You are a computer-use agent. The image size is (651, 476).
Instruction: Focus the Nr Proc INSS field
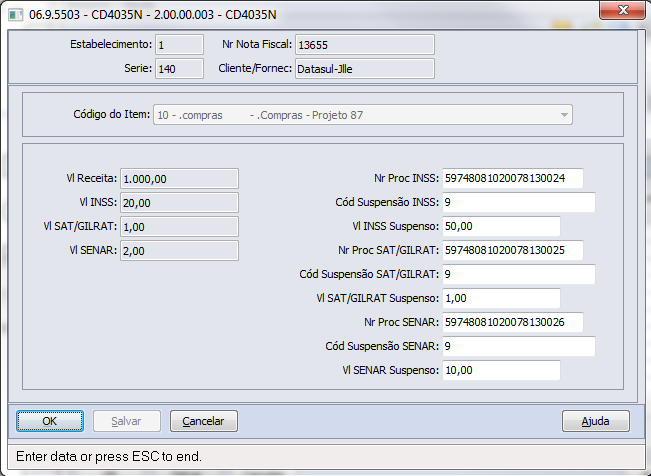pyautogui.click(x=511, y=178)
